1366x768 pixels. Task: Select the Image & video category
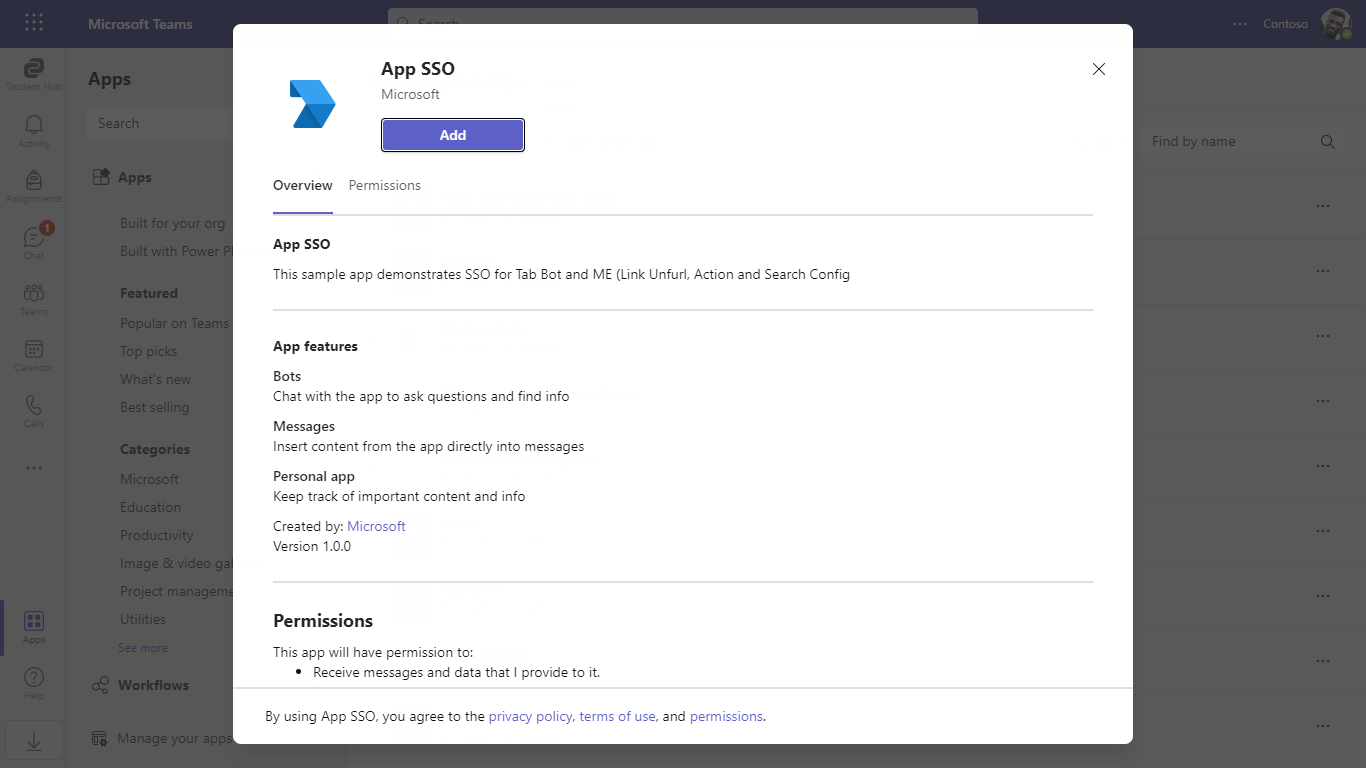(176, 563)
